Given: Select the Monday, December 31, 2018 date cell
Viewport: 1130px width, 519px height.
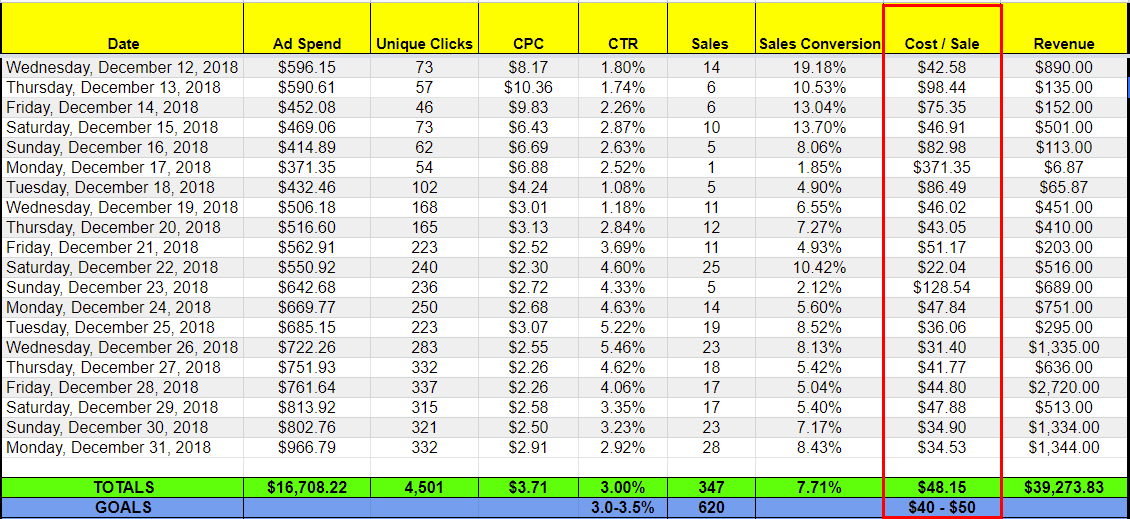Looking at the screenshot, I should tap(123, 447).
